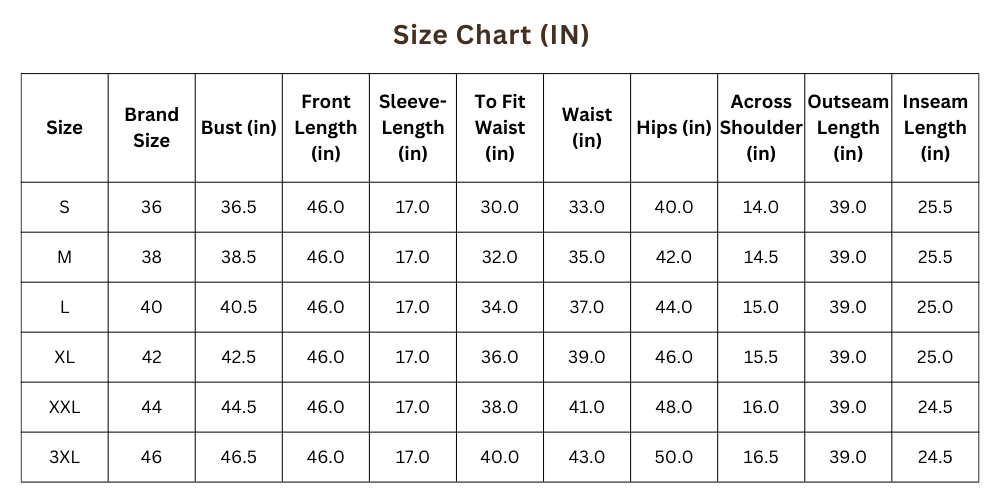Viewport: 1000px width, 500px height.
Task: Select the Outseam Length column header
Action: tap(848, 128)
